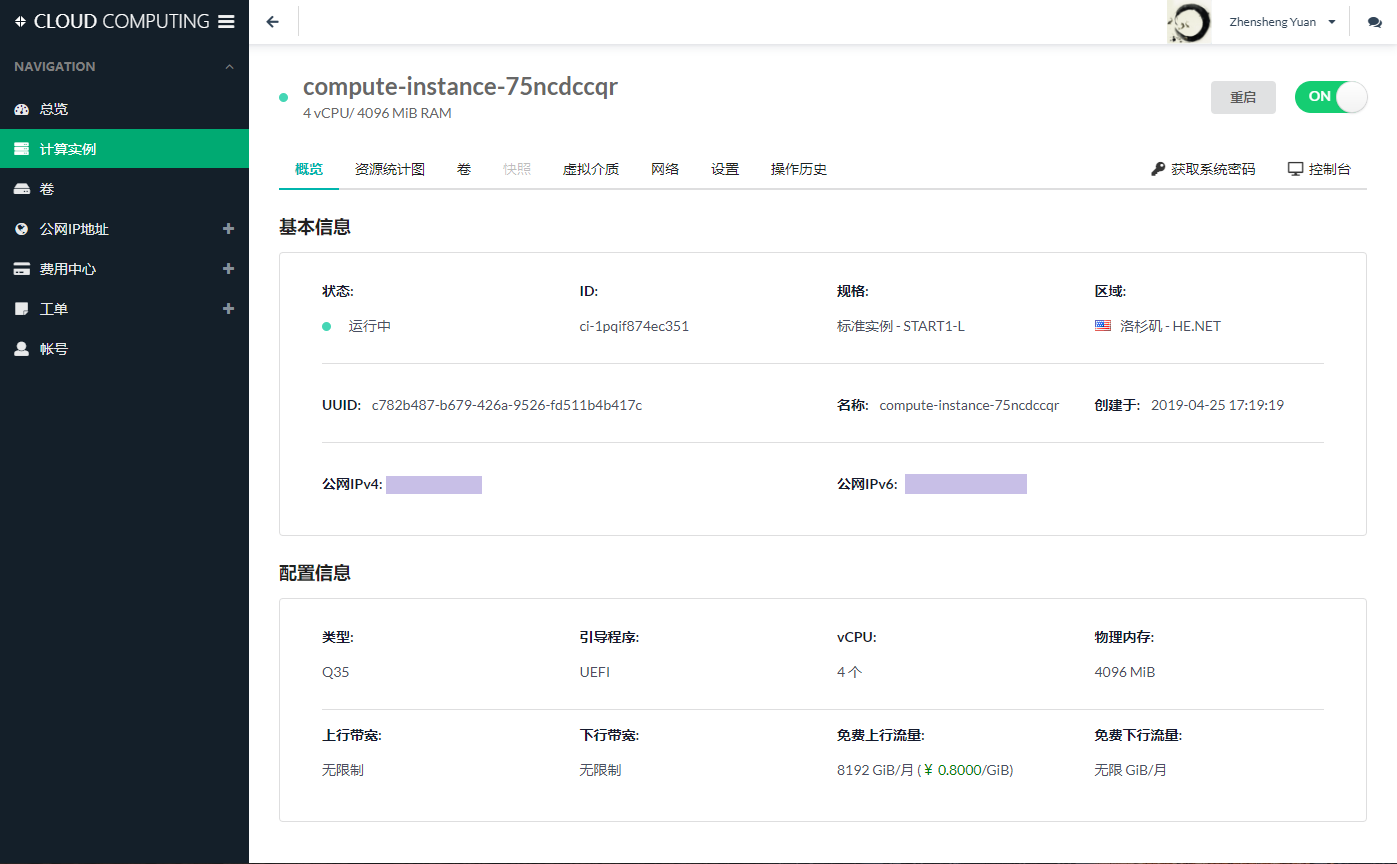Open the chat messages icon

[1375, 22]
